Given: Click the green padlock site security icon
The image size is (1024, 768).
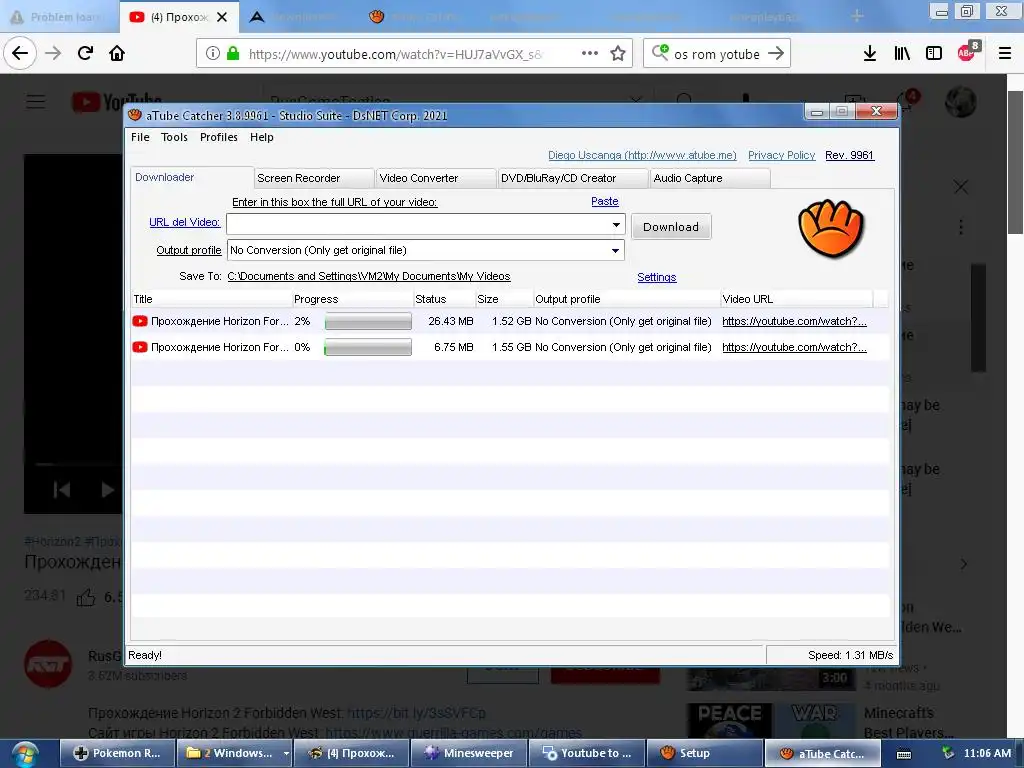Looking at the screenshot, I should (x=232, y=53).
